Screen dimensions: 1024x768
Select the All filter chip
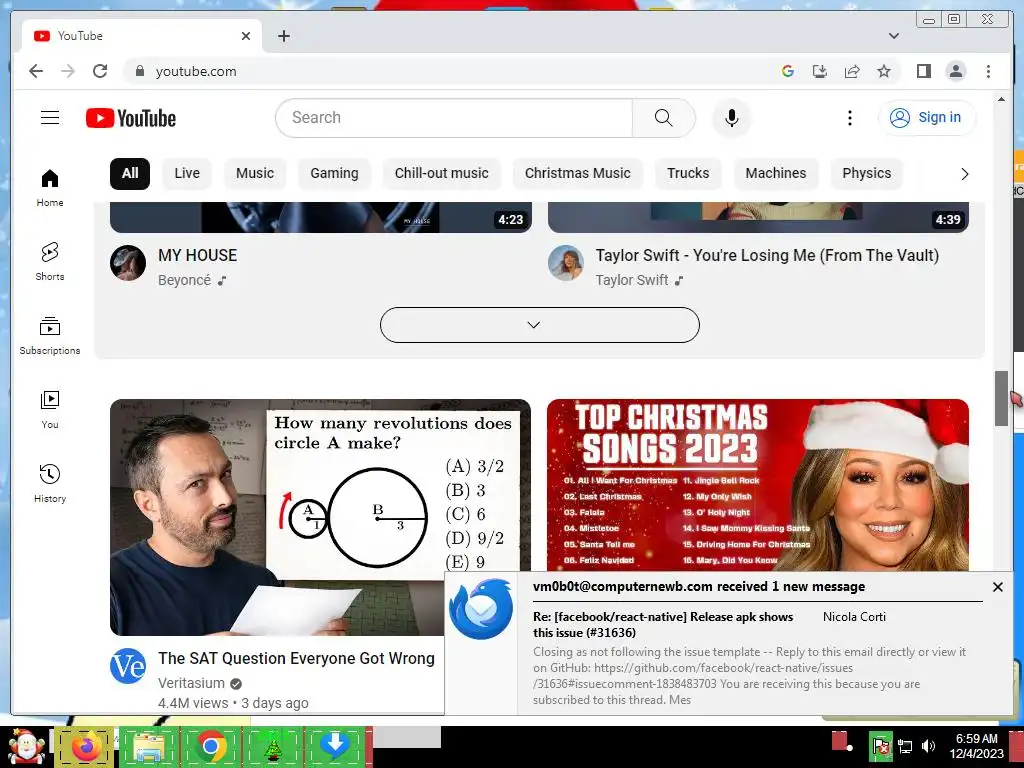[130, 174]
